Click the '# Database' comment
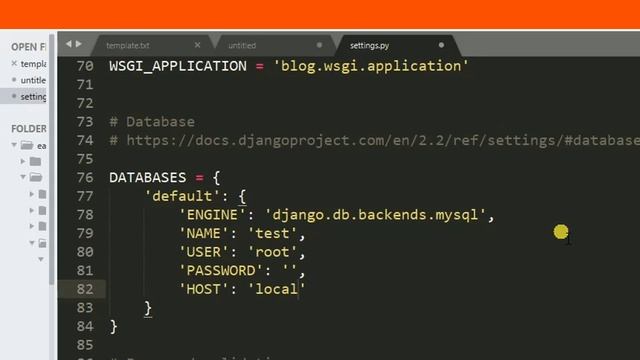This screenshot has width=640, height=360. tap(152, 122)
